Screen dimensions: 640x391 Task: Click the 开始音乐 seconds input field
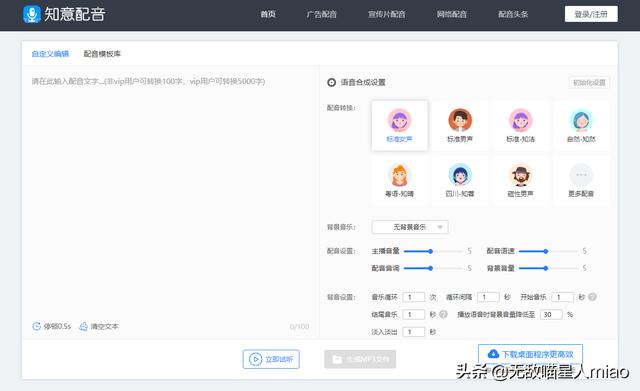tap(562, 297)
